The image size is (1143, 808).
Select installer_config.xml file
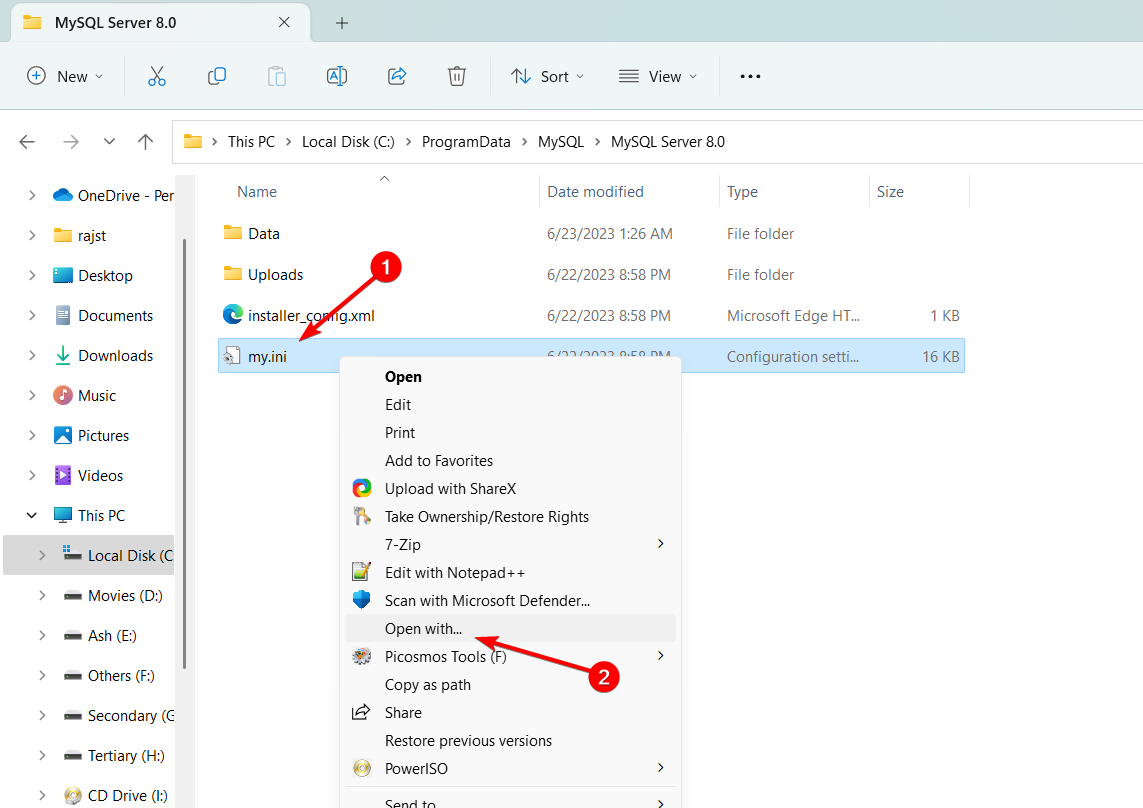(x=591, y=316)
